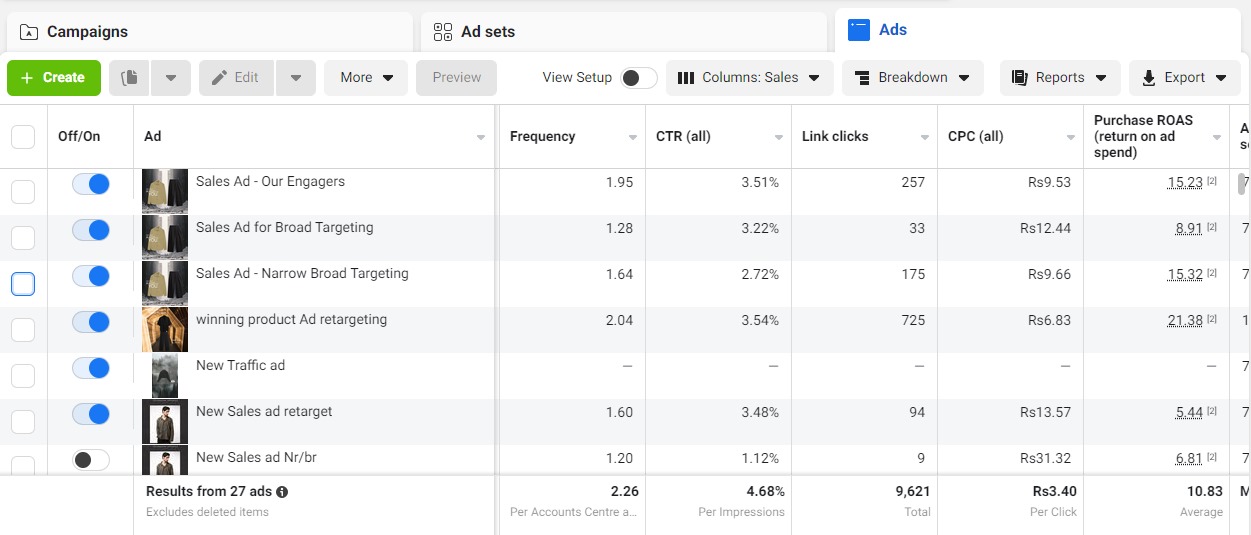Switch to the Campaigns tab
The width and height of the screenshot is (1251, 535).
pyautogui.click(x=87, y=32)
